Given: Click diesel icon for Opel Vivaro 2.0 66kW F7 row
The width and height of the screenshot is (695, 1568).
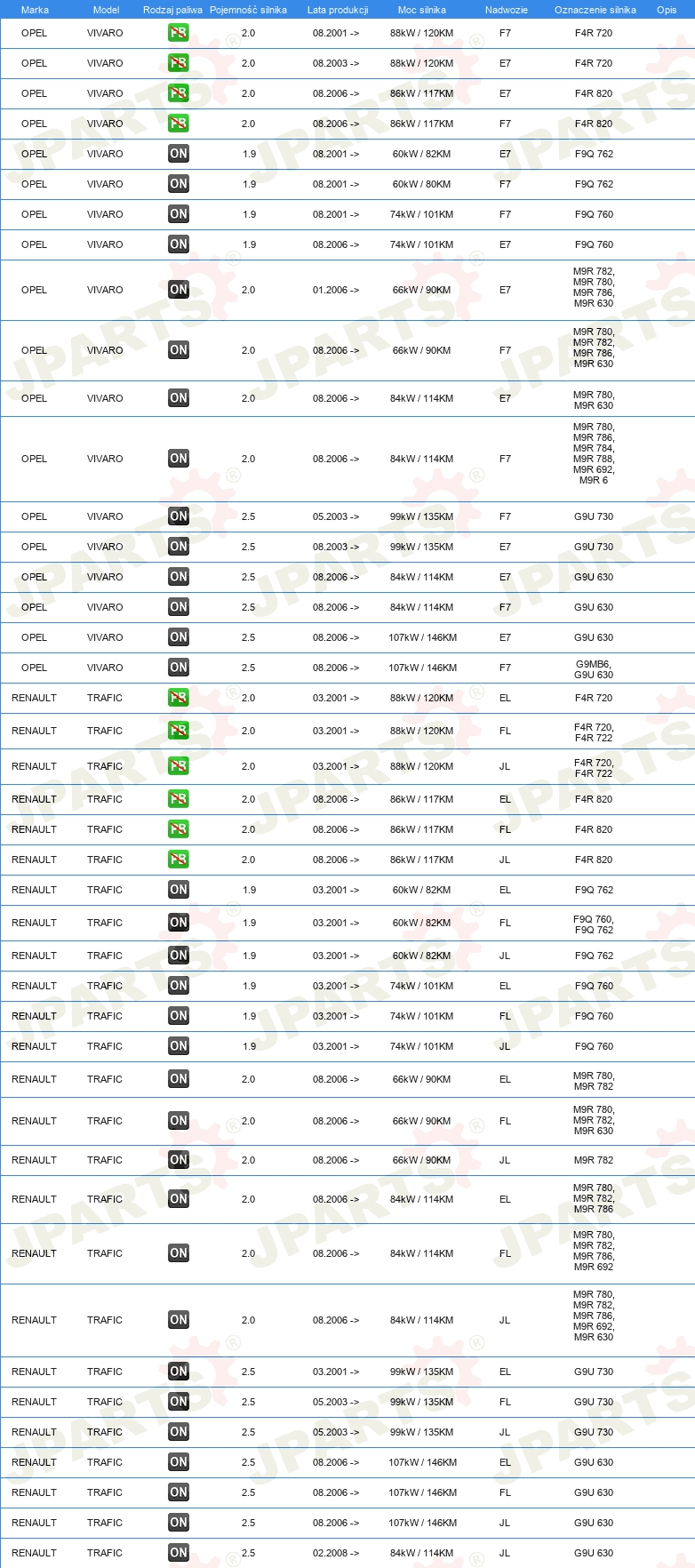Looking at the screenshot, I should click(x=179, y=350).
